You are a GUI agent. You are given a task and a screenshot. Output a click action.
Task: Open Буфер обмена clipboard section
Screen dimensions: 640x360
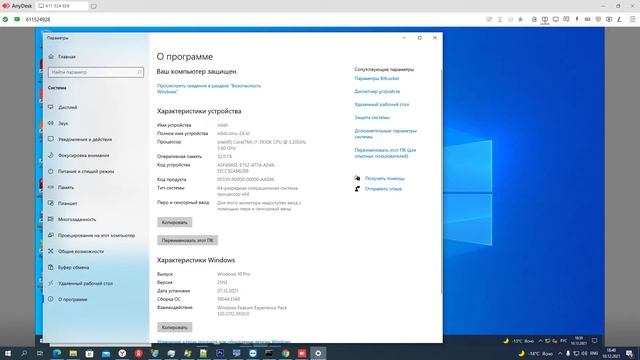pos(73,267)
